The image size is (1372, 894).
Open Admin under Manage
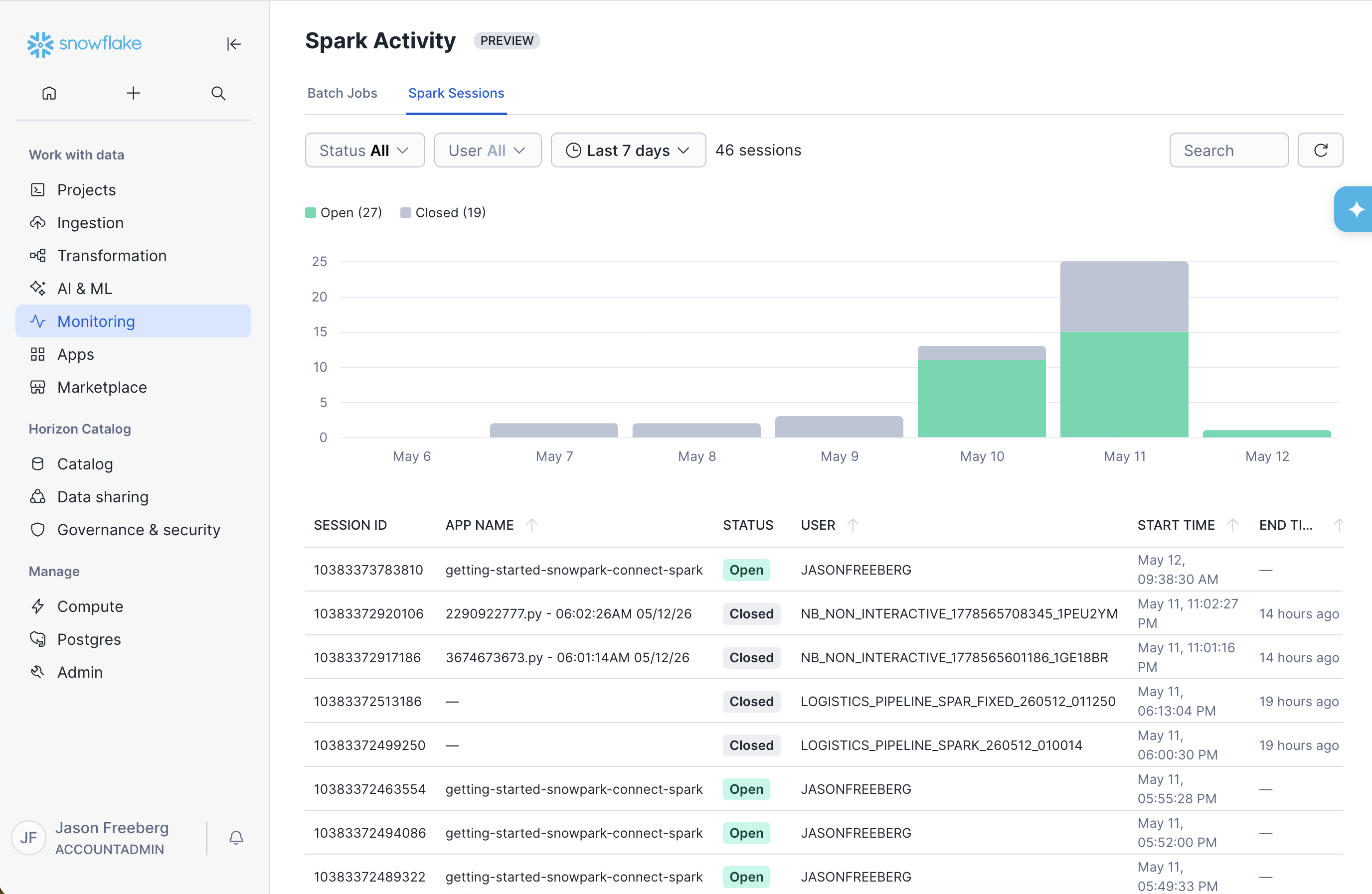133,672
